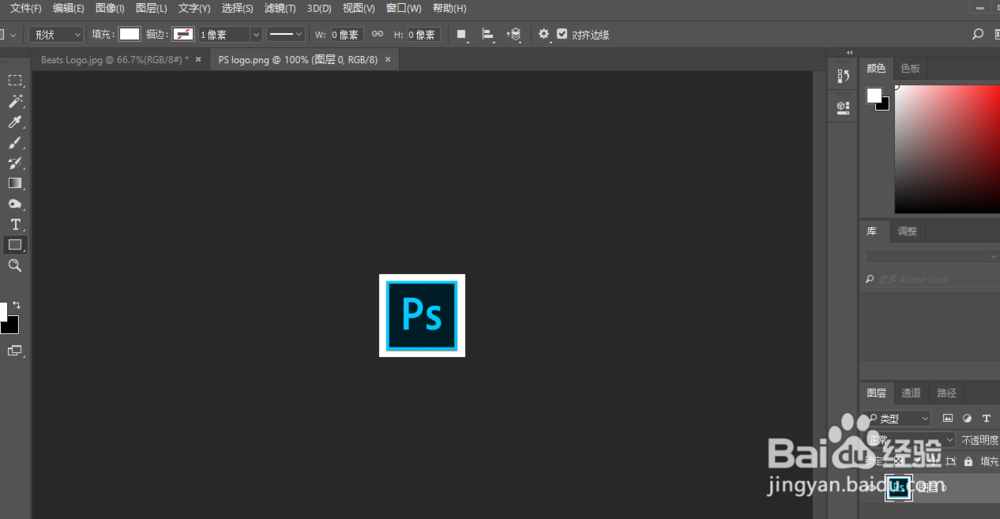Open the 窗口(W) menu
1000x519 pixels.
pyautogui.click(x=404, y=8)
